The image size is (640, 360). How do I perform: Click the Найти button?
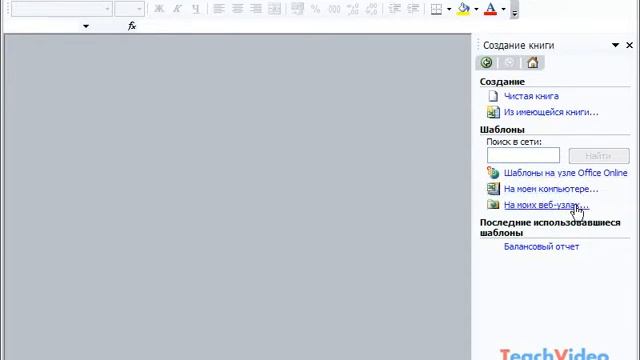coord(599,156)
